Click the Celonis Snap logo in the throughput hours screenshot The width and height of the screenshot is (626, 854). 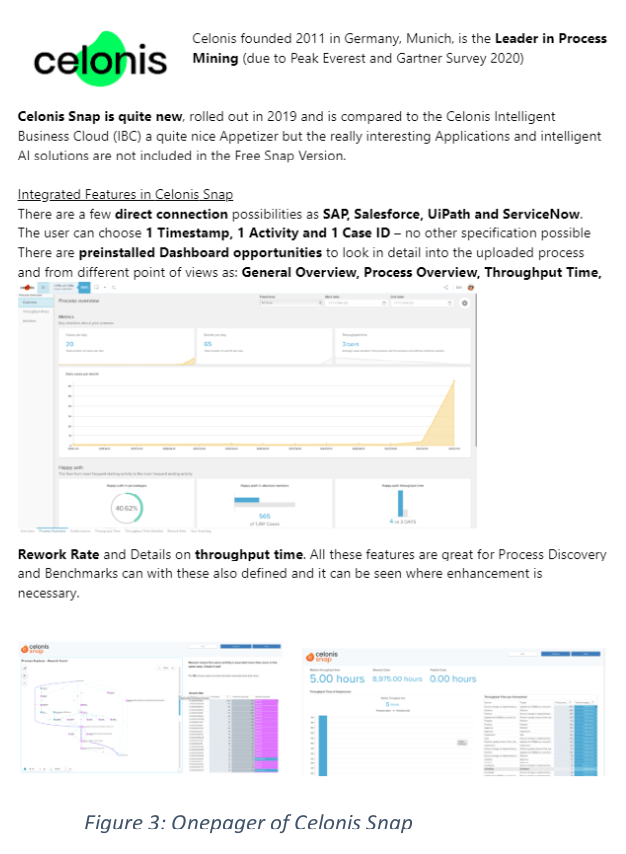(322, 656)
